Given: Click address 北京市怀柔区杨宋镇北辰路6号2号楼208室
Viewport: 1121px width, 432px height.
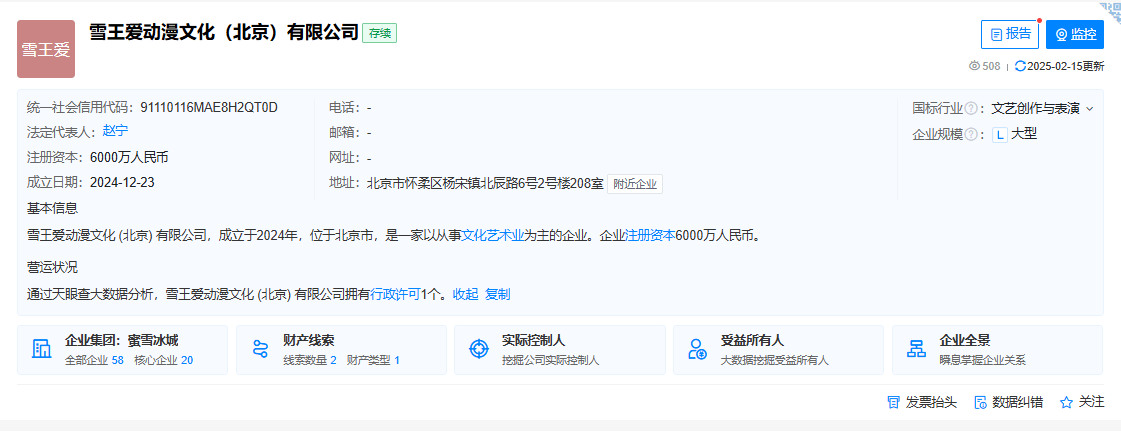Looking at the screenshot, I should point(486,184).
